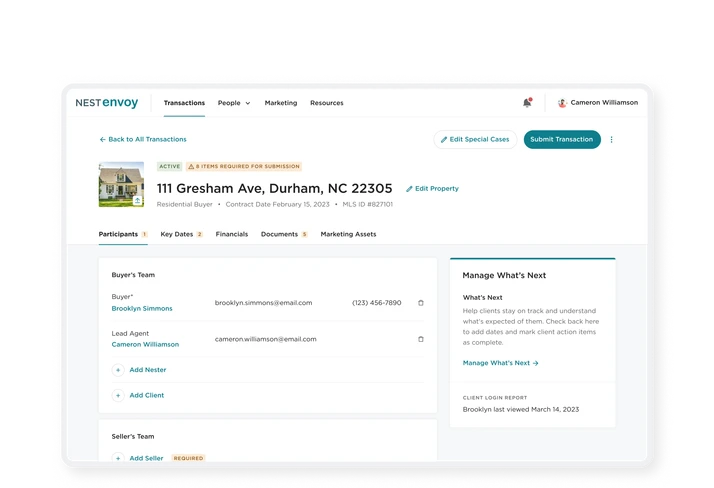Click the Edit Special Cases button
The image size is (714, 488).
(475, 139)
